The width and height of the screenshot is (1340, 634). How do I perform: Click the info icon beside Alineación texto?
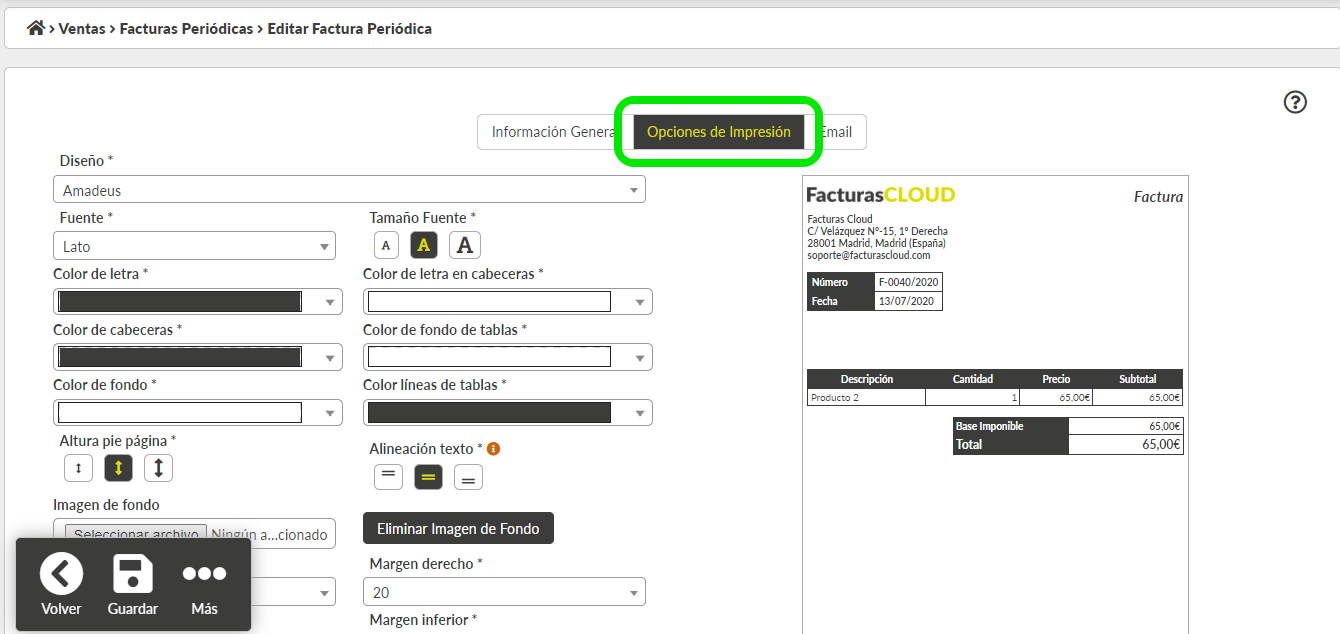click(x=493, y=449)
